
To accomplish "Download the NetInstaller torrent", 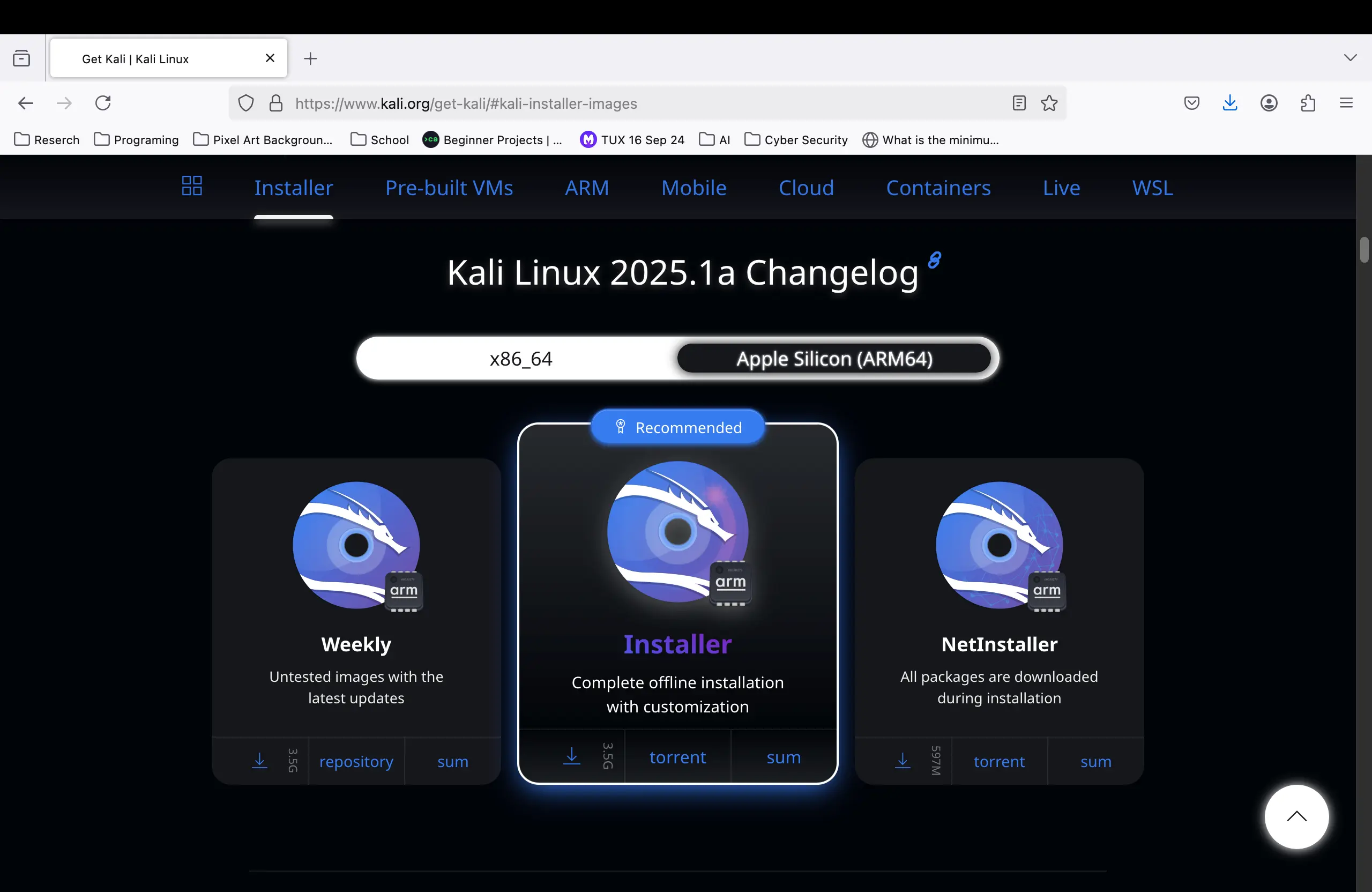I will (998, 761).
